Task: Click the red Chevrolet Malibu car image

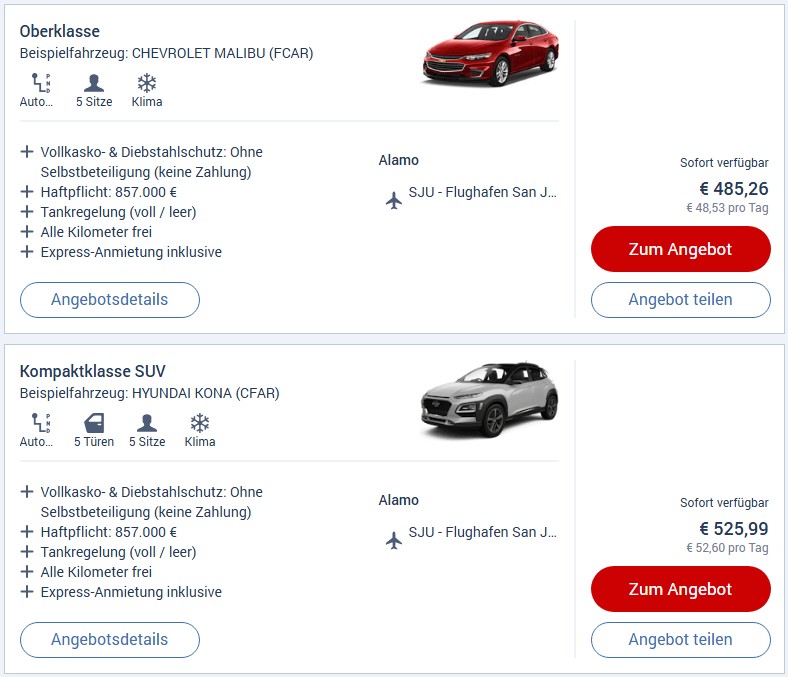Action: (489, 55)
